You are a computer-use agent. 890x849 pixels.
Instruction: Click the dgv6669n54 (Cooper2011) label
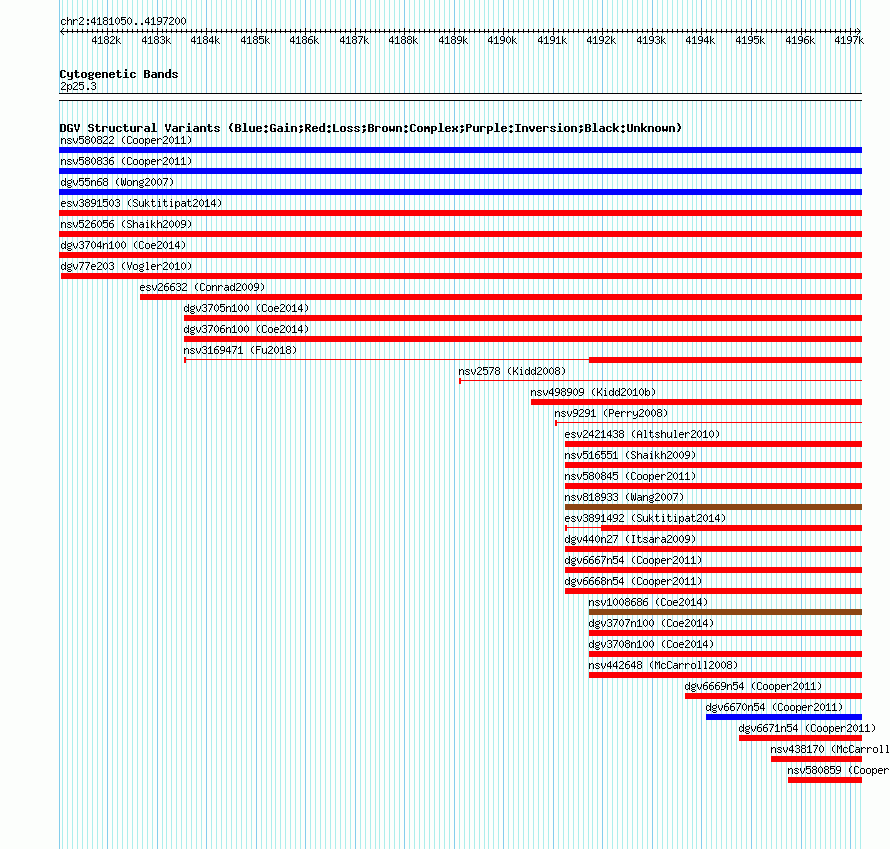[753, 686]
